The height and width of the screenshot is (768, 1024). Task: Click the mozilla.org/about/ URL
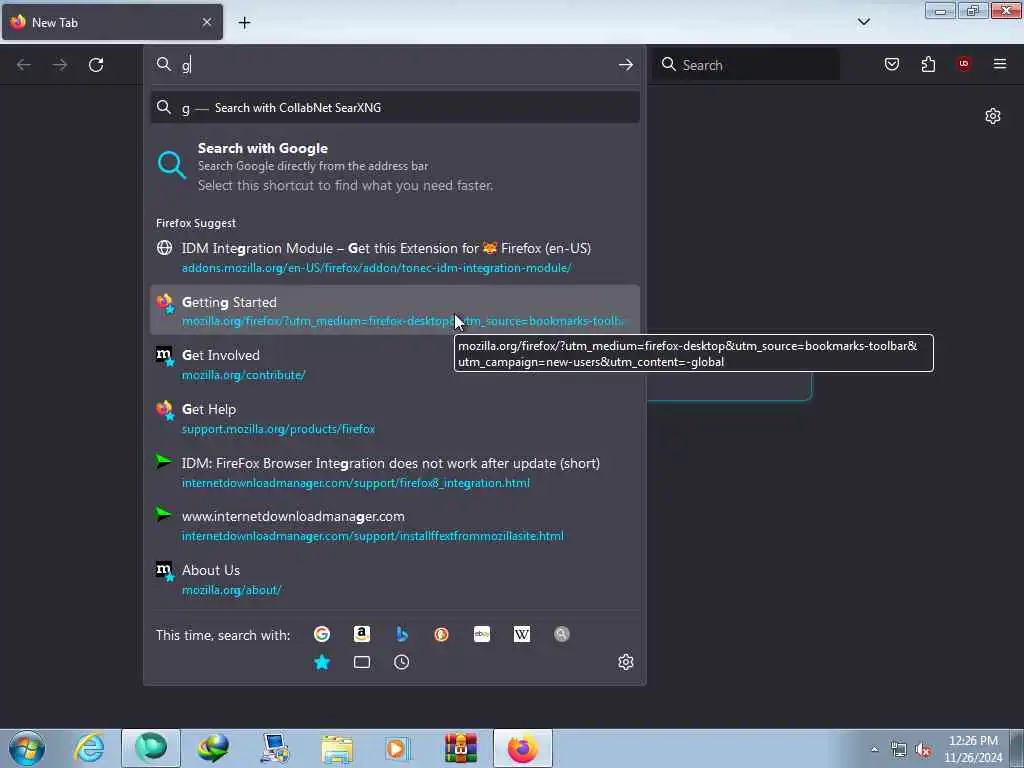click(231, 590)
